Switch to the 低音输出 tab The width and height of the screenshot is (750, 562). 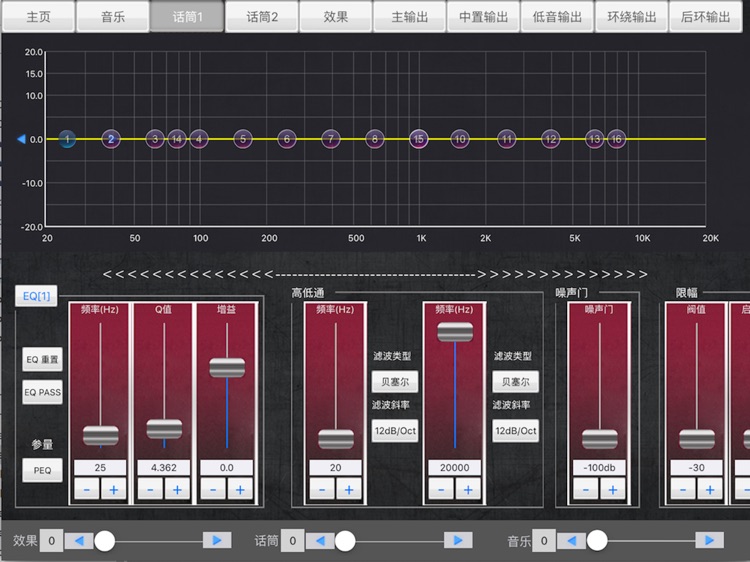558,17
